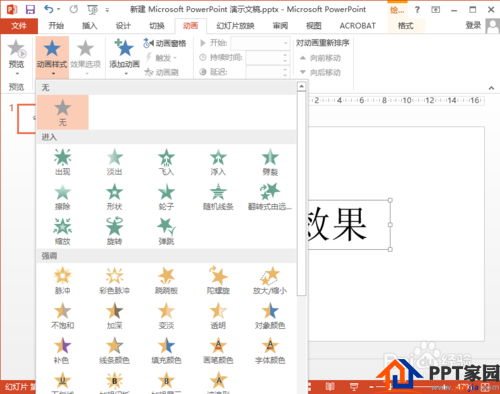The width and height of the screenshot is (500, 394).
Task: Select the 翻转式由远 animation
Action: (270, 197)
